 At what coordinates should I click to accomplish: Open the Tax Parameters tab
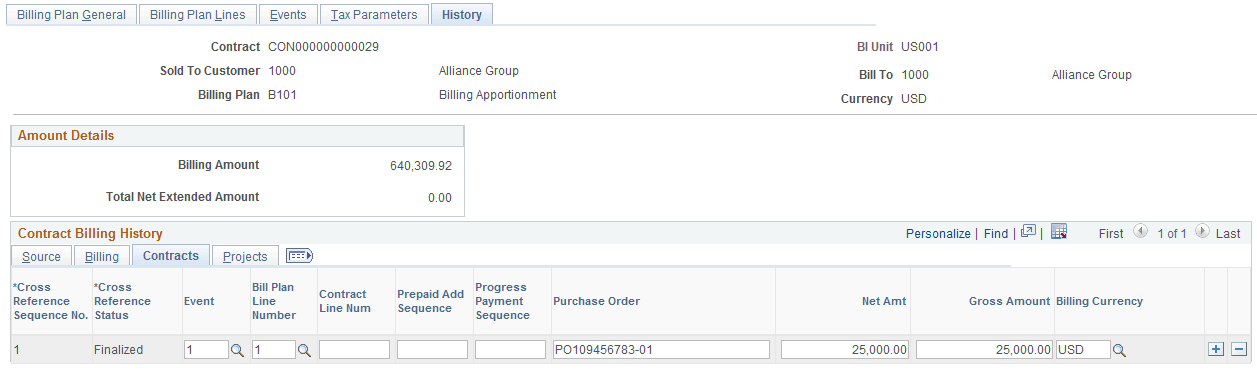click(374, 15)
